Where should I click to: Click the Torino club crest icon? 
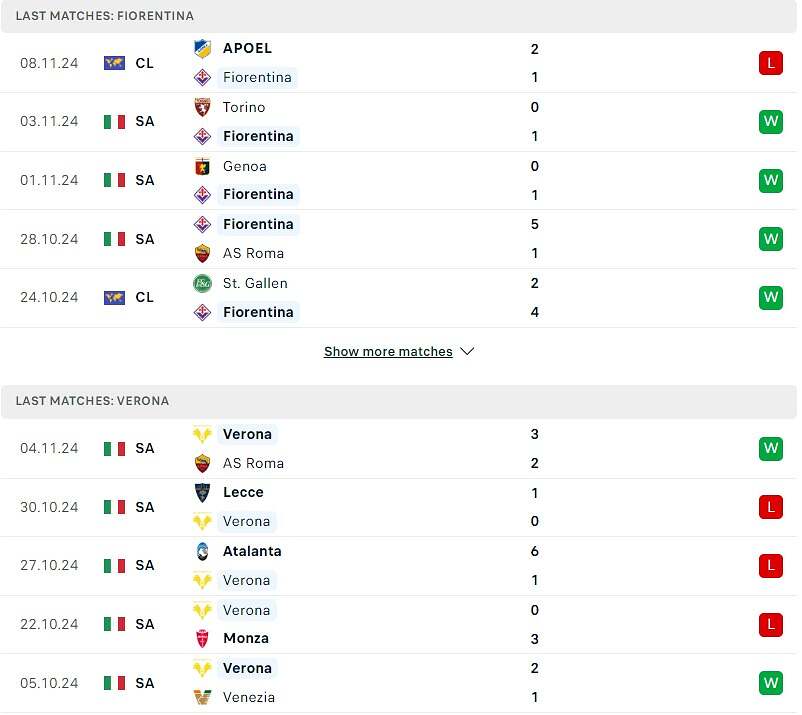(203, 107)
